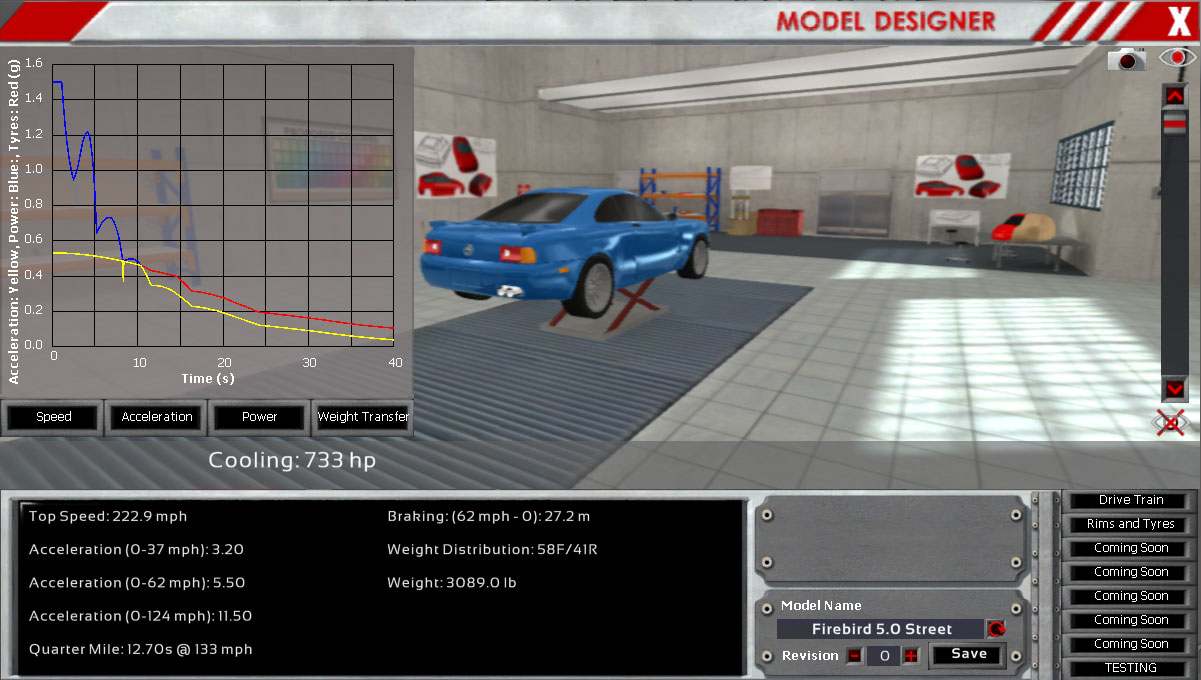This screenshot has width=1201, height=680.
Task: Open the Rims and Tyres section
Action: pos(1130,524)
